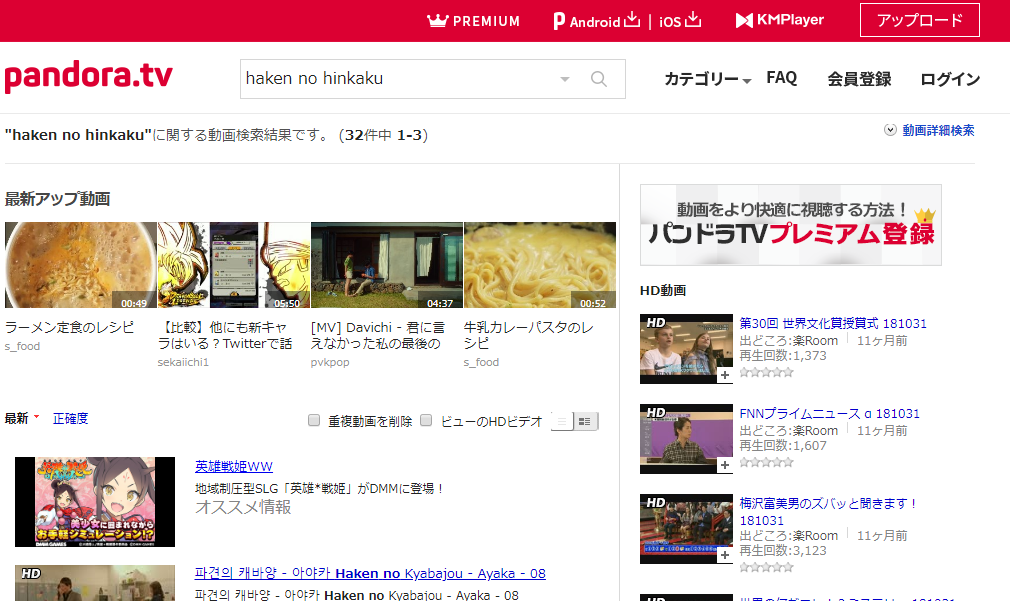Click the search input field

coord(399,79)
